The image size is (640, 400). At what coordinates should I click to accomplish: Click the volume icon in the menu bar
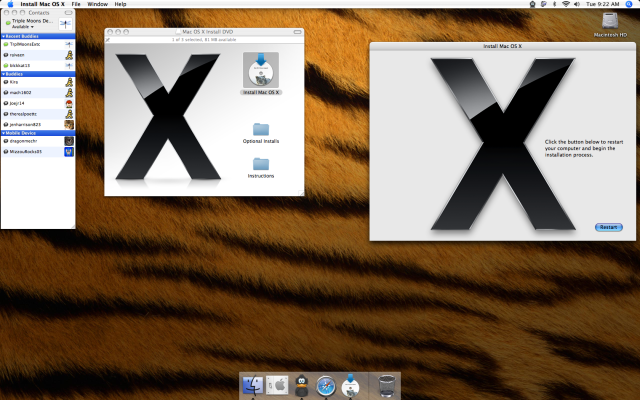coord(577,4)
